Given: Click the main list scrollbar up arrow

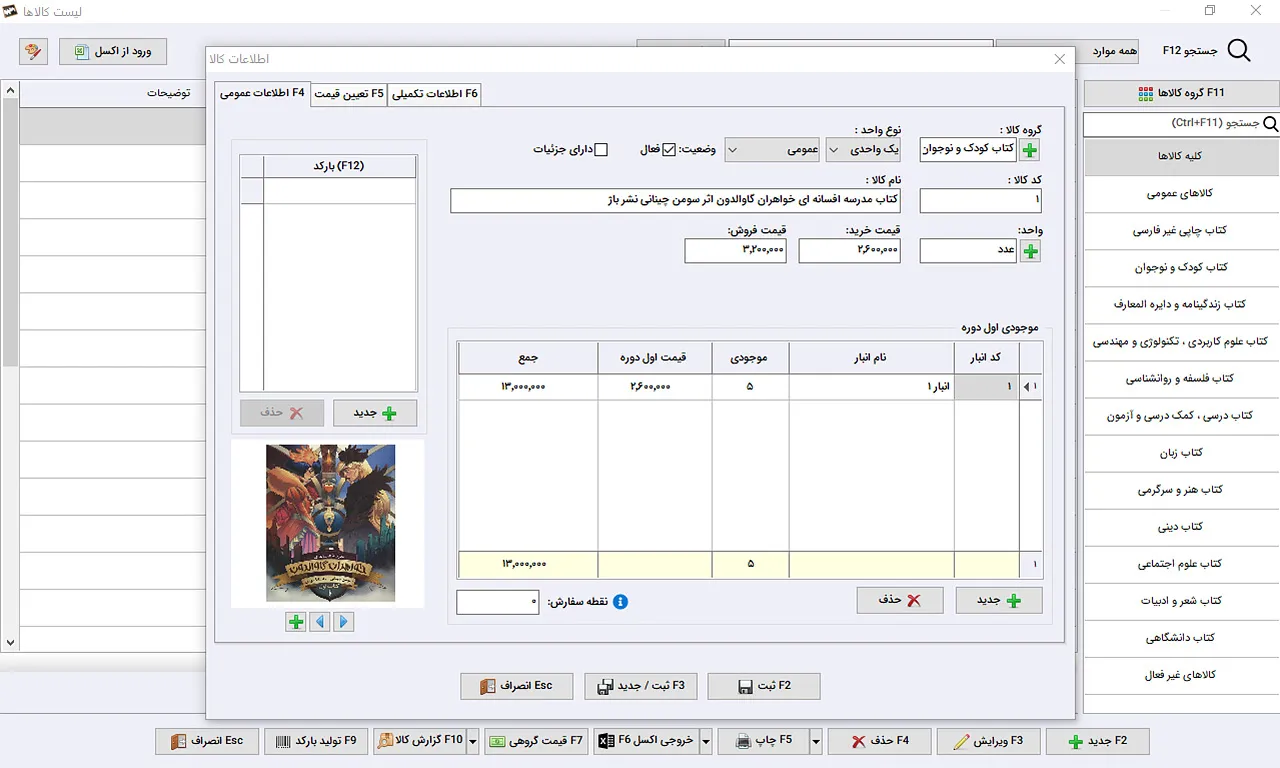Looking at the screenshot, I should 10,91.
